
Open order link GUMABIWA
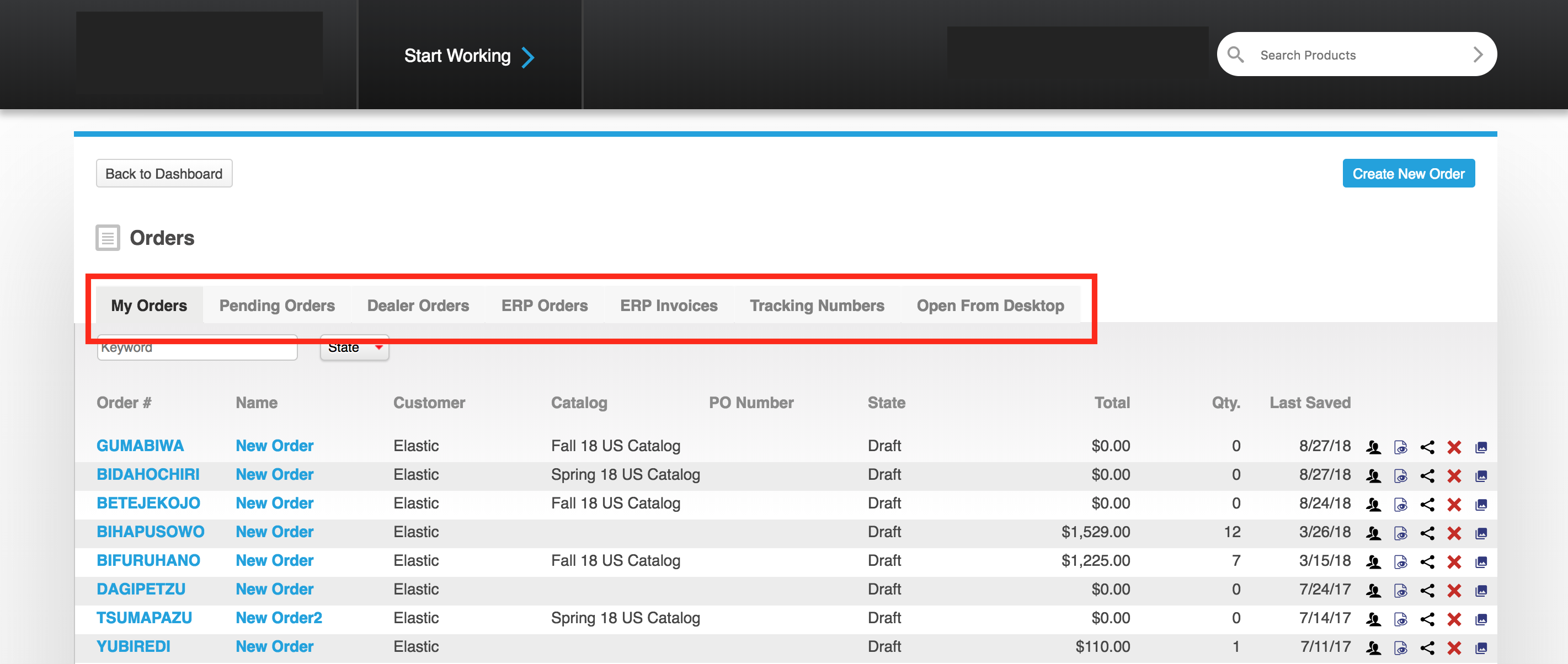[x=140, y=446]
